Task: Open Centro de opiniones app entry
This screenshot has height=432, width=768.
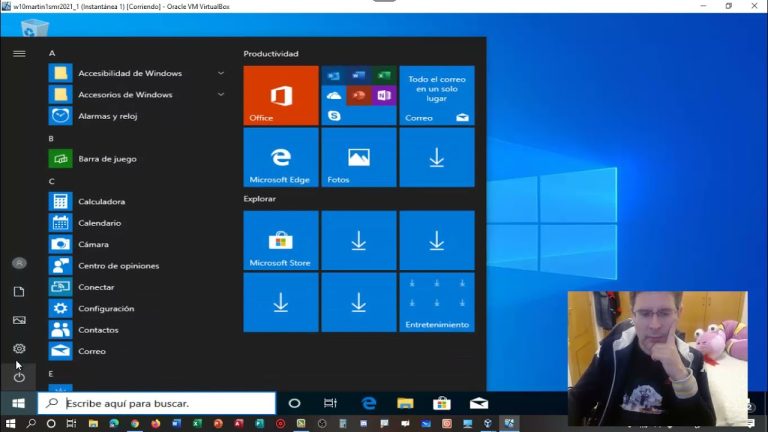Action: coord(118,266)
